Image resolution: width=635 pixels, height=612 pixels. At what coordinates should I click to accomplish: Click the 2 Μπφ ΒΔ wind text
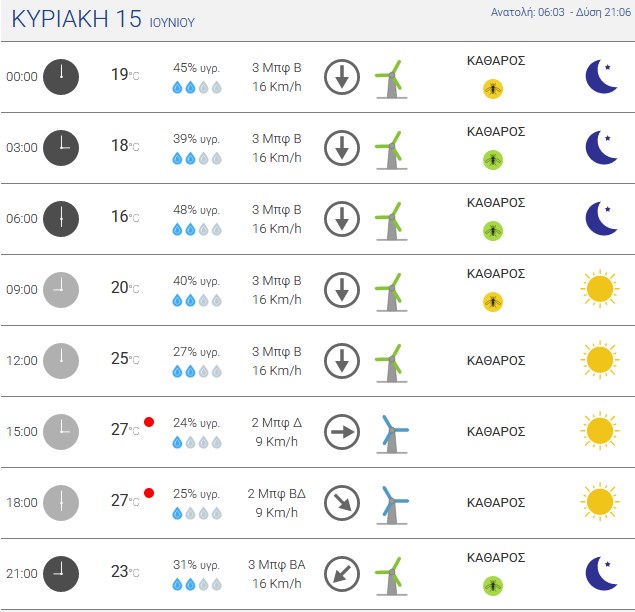coord(277,494)
